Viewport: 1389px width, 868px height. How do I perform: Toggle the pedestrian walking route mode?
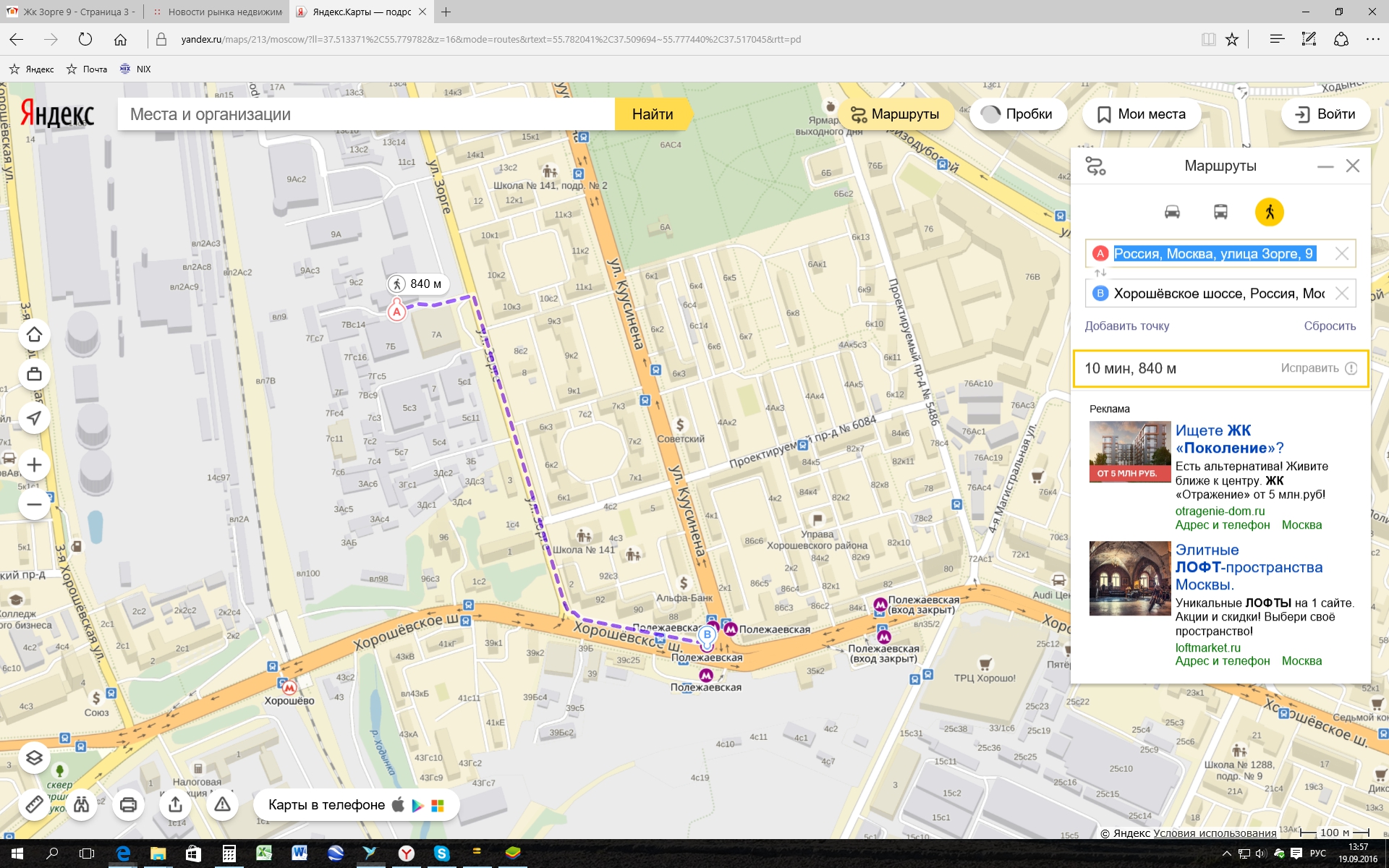1269,212
